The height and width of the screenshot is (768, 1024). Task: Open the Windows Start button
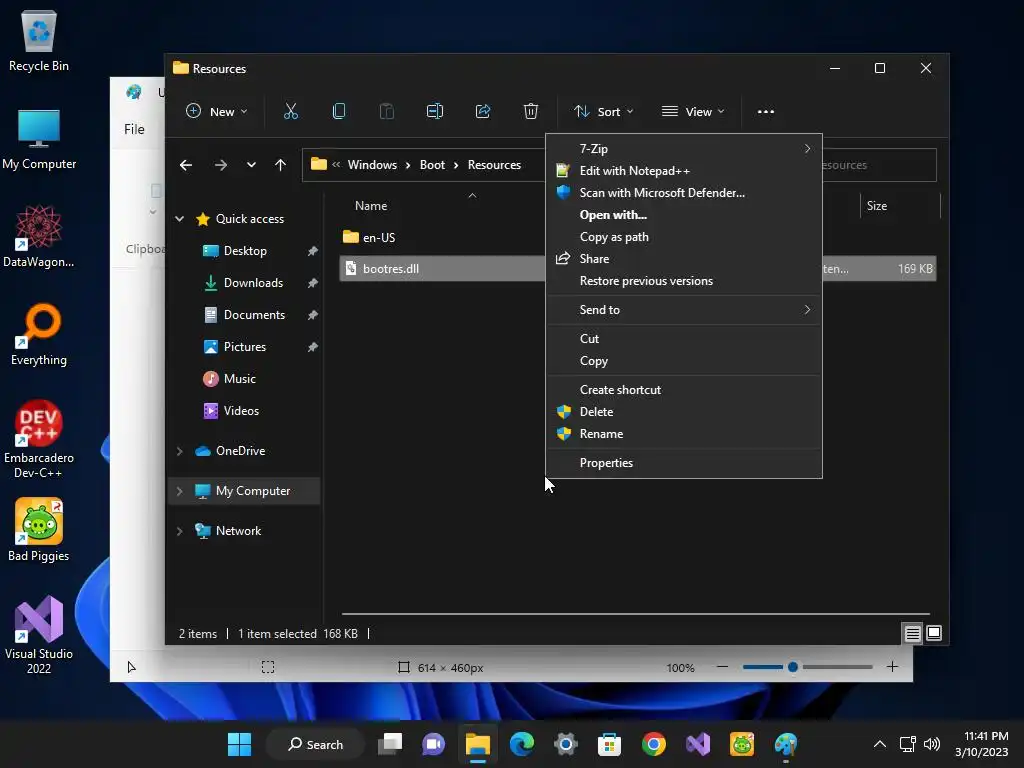[240, 744]
